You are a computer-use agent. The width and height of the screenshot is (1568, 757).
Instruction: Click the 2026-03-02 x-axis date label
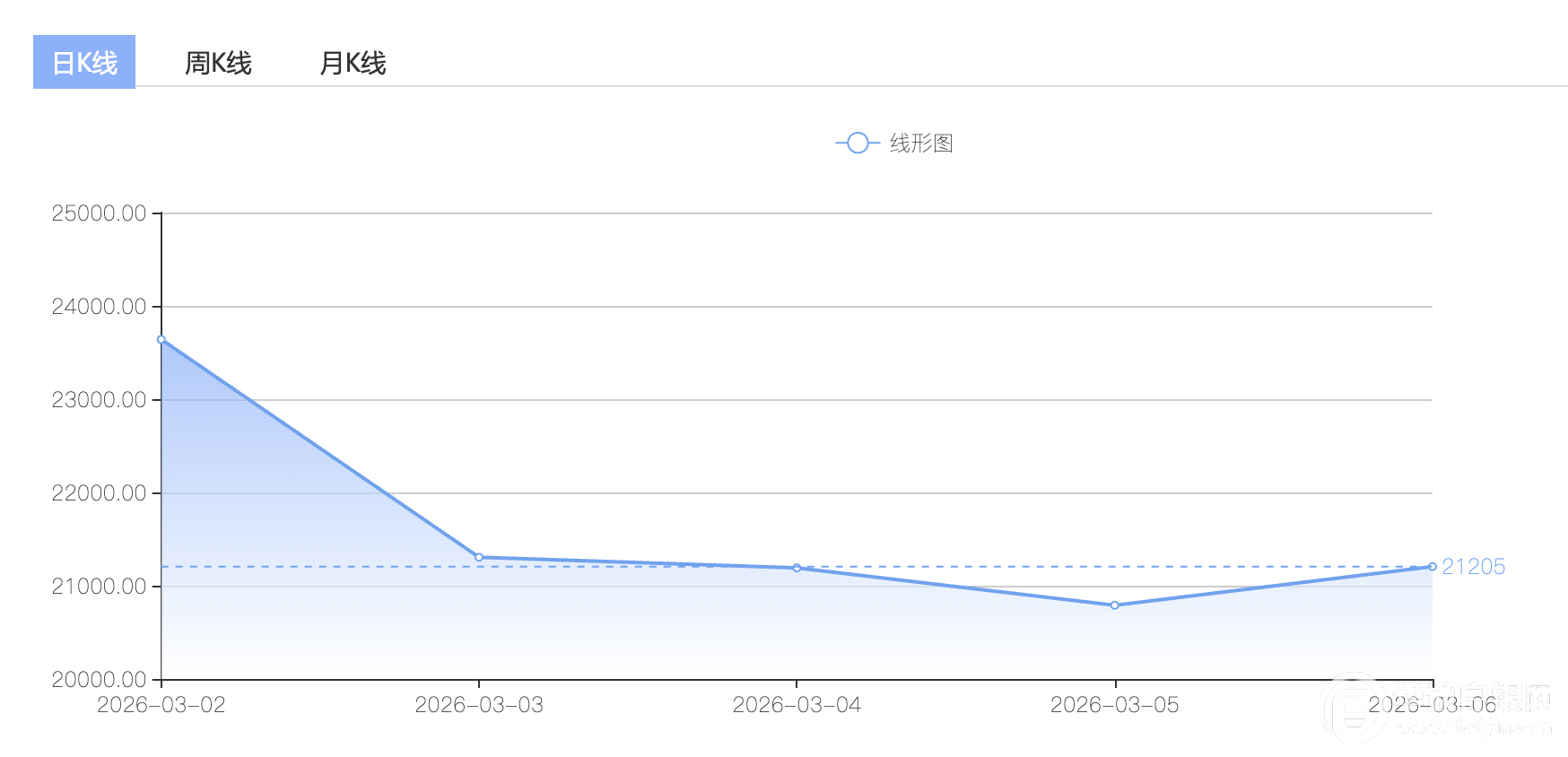(161, 705)
